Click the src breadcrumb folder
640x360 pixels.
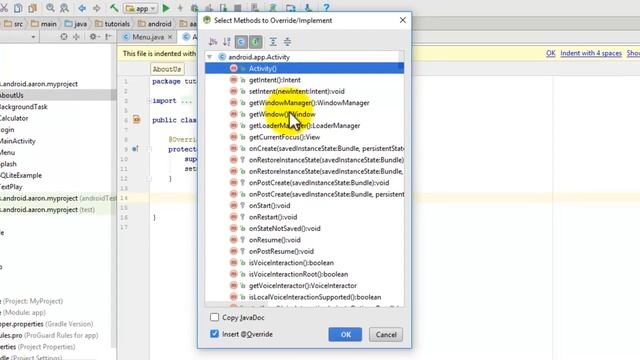click(x=13, y=24)
